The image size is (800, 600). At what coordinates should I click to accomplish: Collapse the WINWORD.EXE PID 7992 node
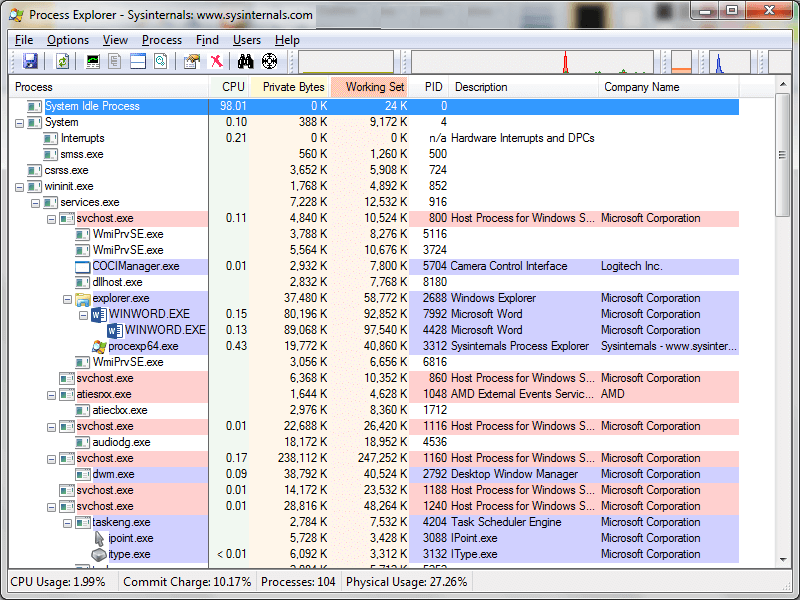(83, 315)
